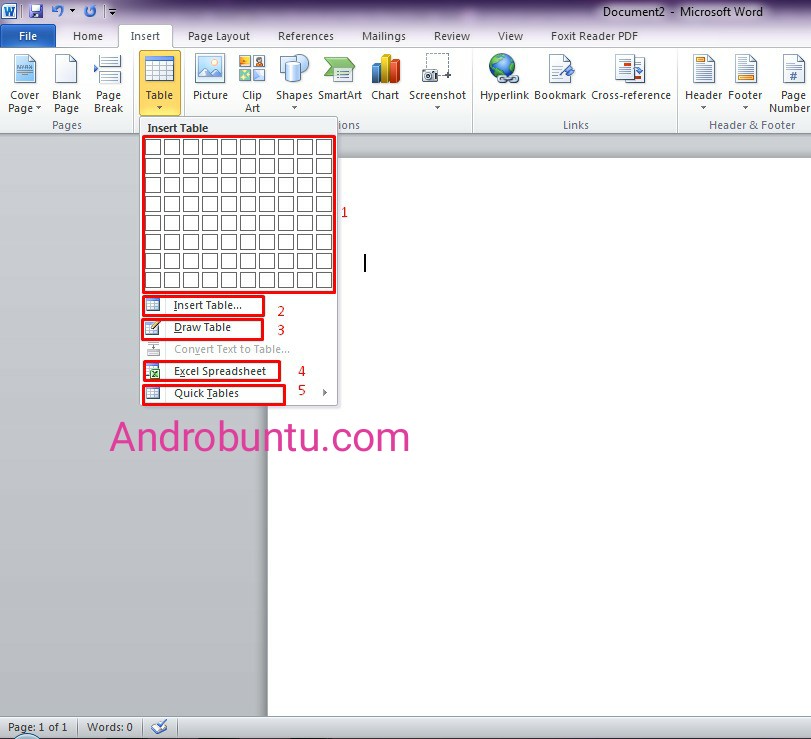Insert a SmartArt graphic
Viewport: 811px width, 739px height.
tap(340, 80)
